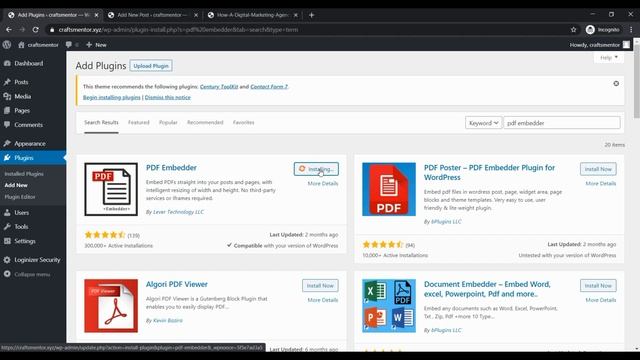Click the Upload Plugin button
Viewport: 640px width, 360px height.
151,66
